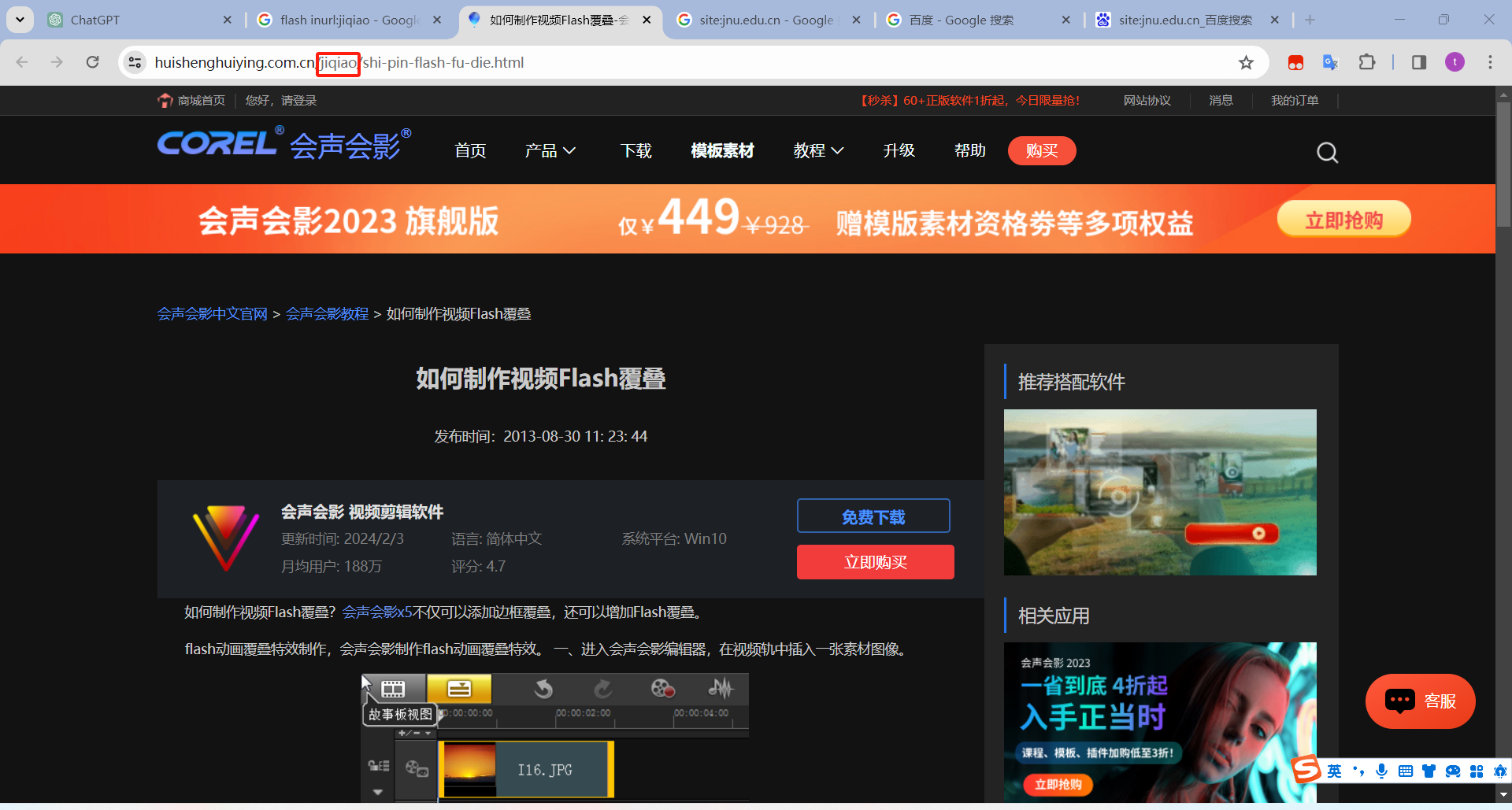Expand the 产品 dropdown menu

point(550,150)
